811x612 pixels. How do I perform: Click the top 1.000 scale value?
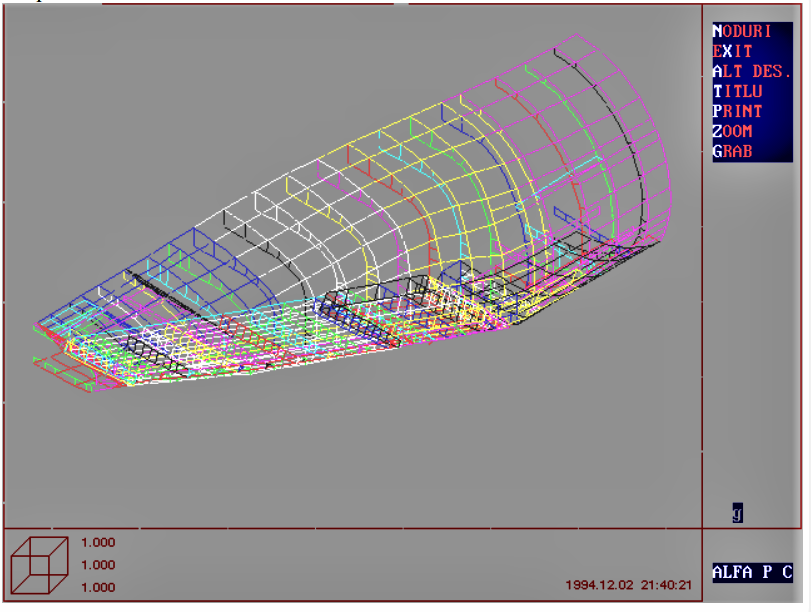click(x=98, y=543)
